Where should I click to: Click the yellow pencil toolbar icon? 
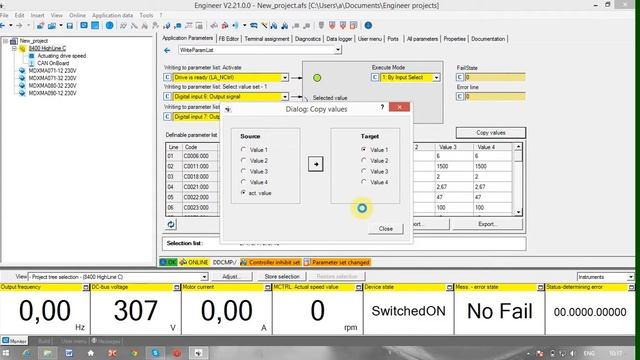[264, 25]
